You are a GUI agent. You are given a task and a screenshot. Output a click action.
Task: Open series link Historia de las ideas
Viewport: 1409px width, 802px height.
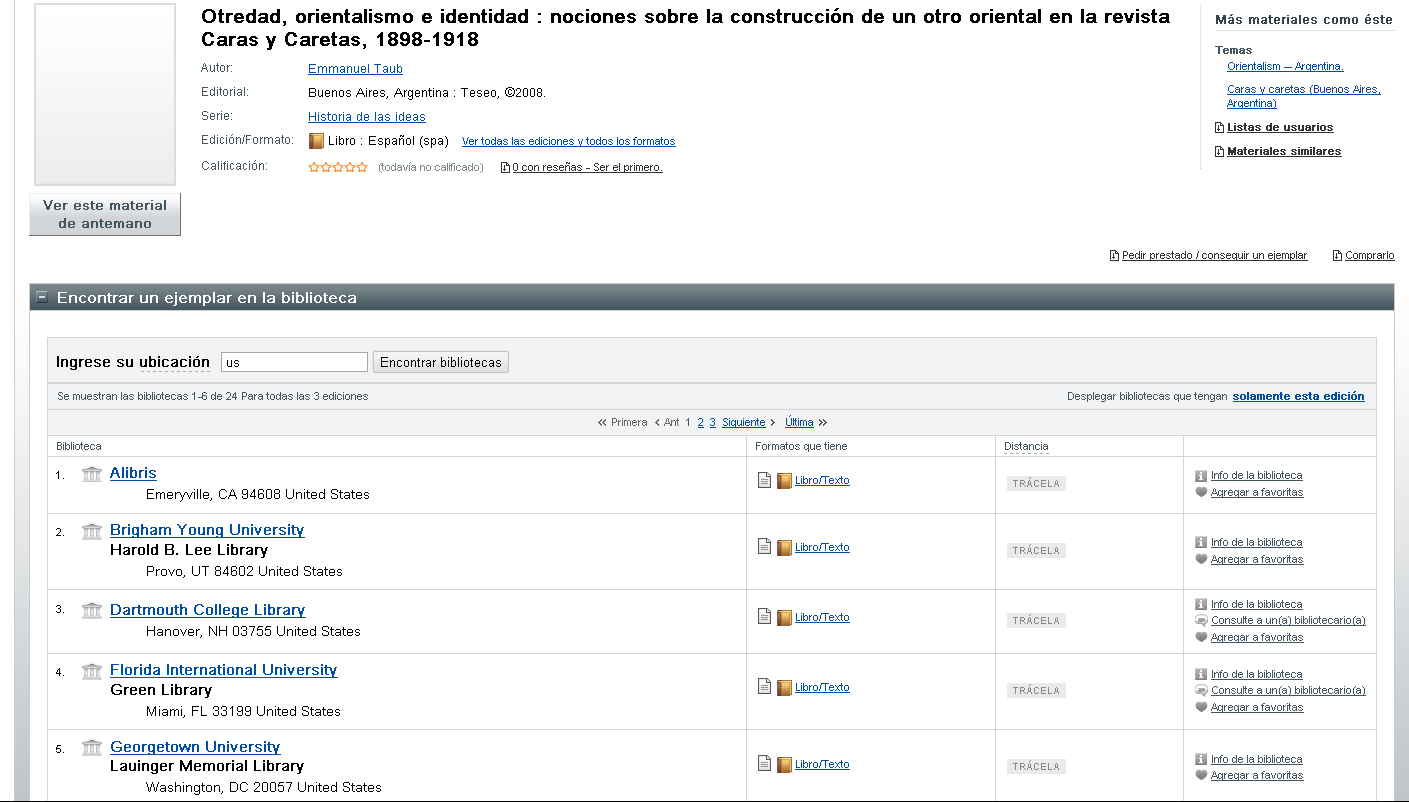[x=367, y=117]
